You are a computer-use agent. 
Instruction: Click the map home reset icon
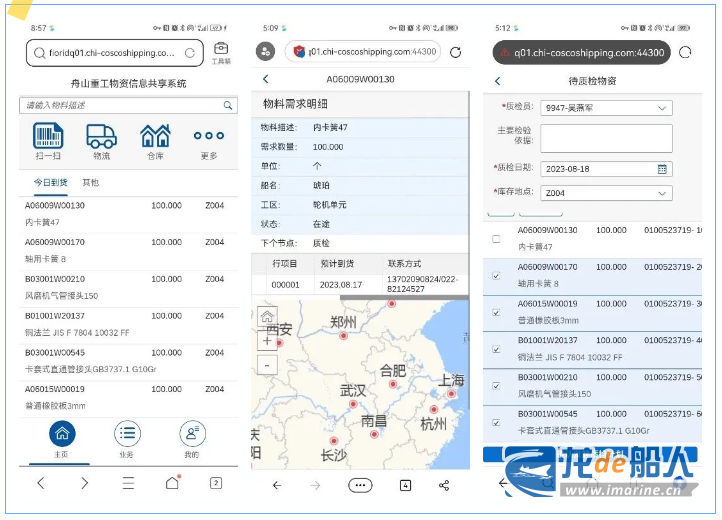click(267, 317)
